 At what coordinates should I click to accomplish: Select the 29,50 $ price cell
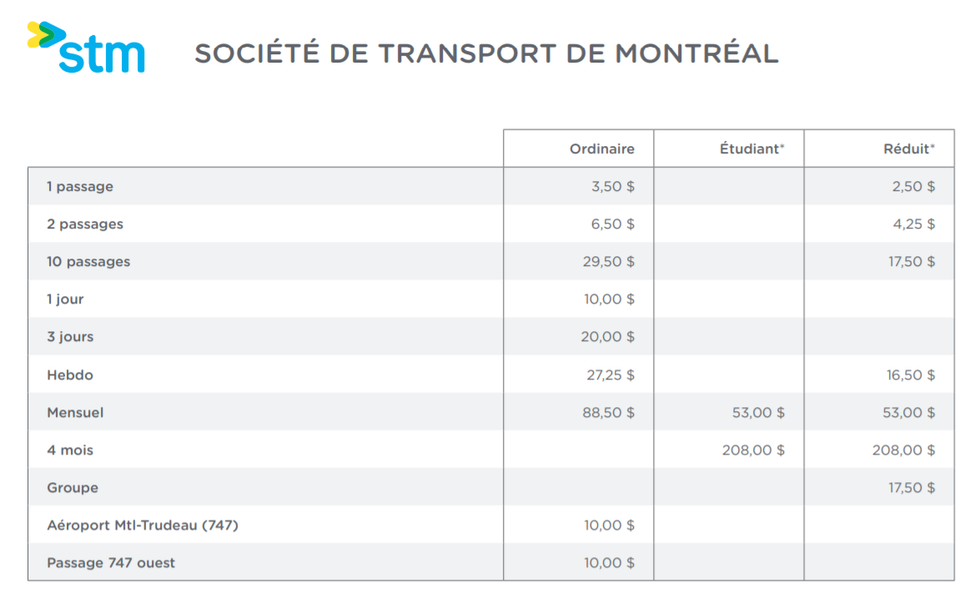(609, 262)
